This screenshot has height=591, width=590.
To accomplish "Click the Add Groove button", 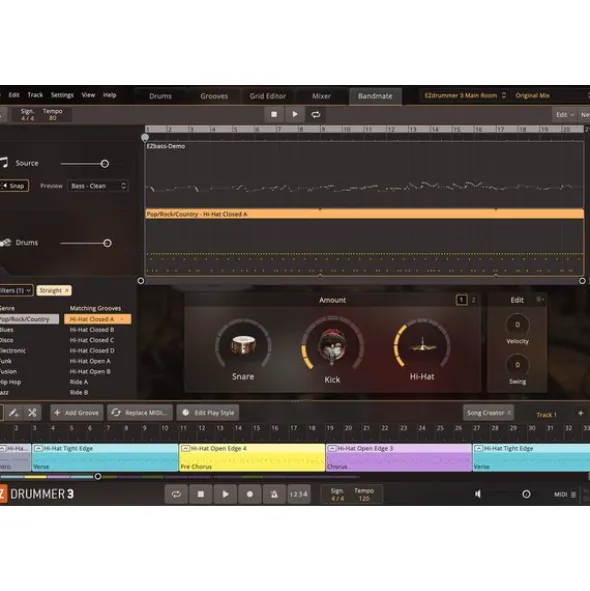I will 77,413.
